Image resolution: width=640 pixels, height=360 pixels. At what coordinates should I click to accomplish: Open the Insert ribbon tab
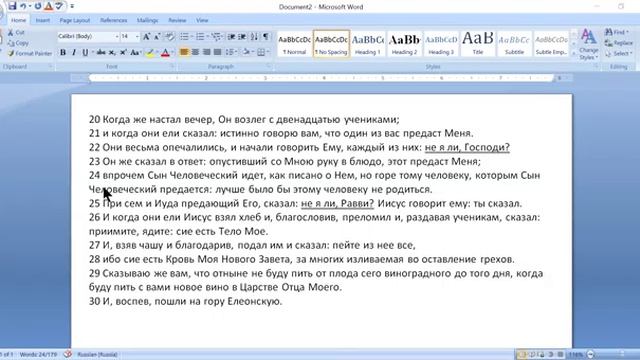point(42,20)
